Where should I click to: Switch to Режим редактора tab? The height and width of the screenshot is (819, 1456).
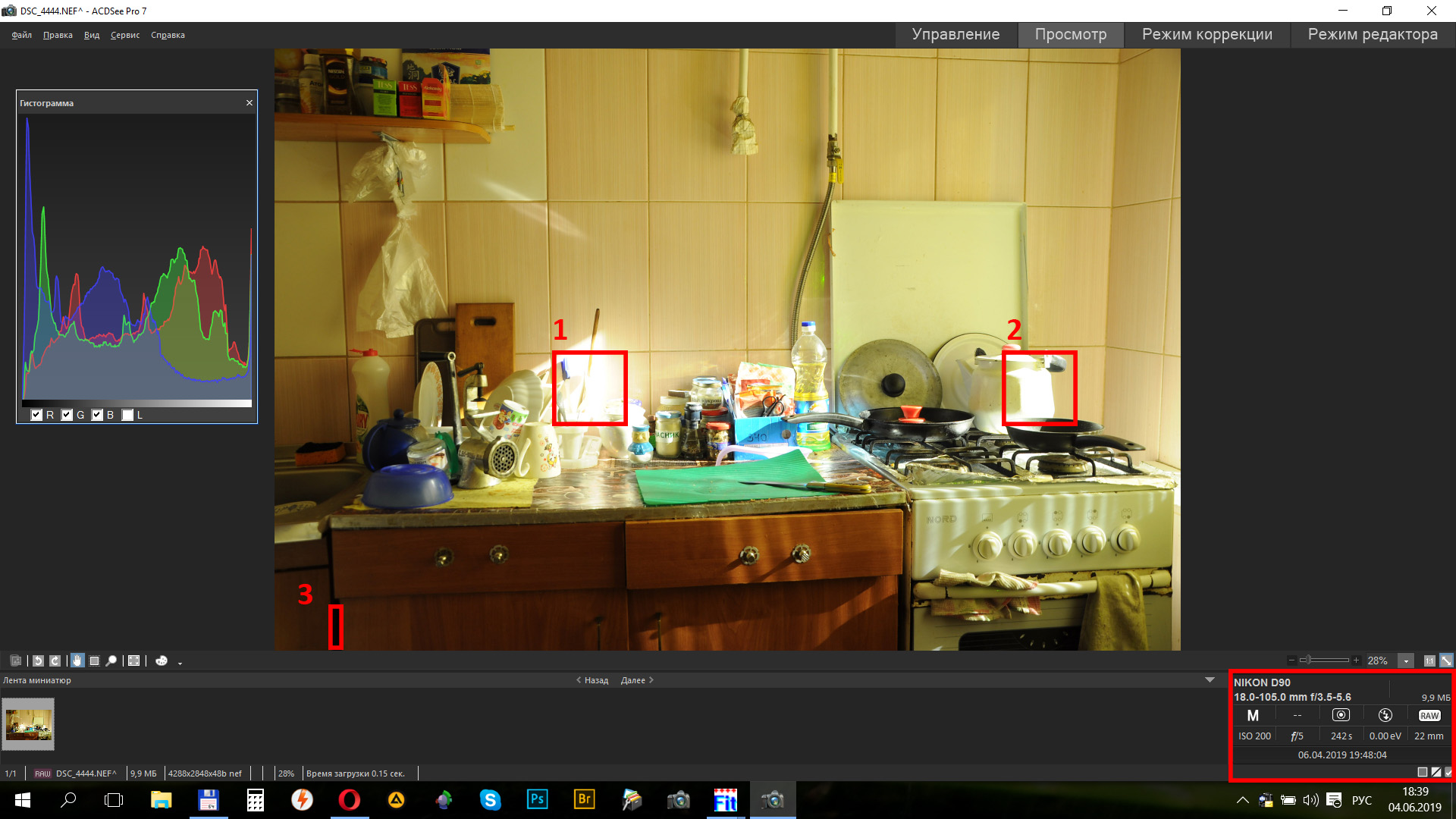1372,34
